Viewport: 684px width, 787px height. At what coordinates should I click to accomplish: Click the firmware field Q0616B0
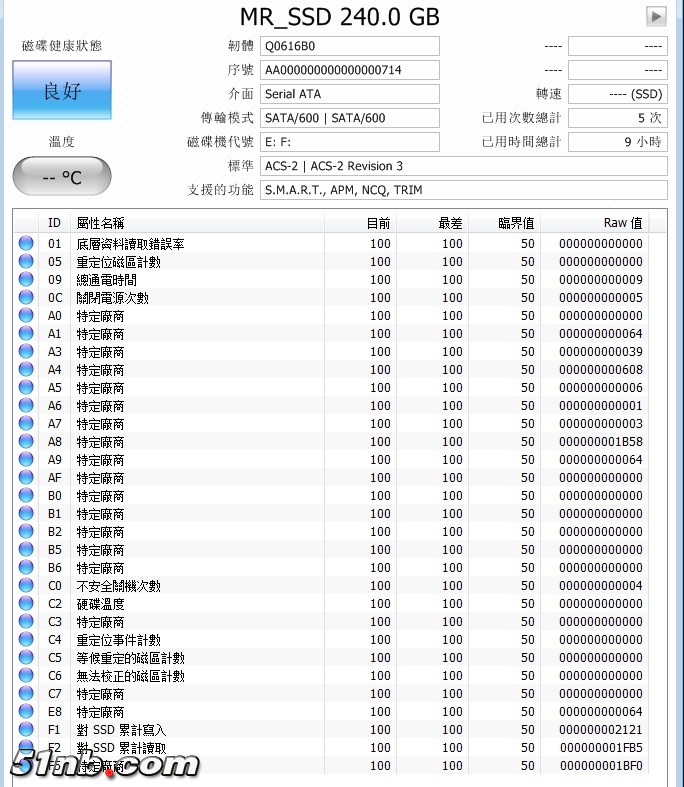[x=350, y=46]
